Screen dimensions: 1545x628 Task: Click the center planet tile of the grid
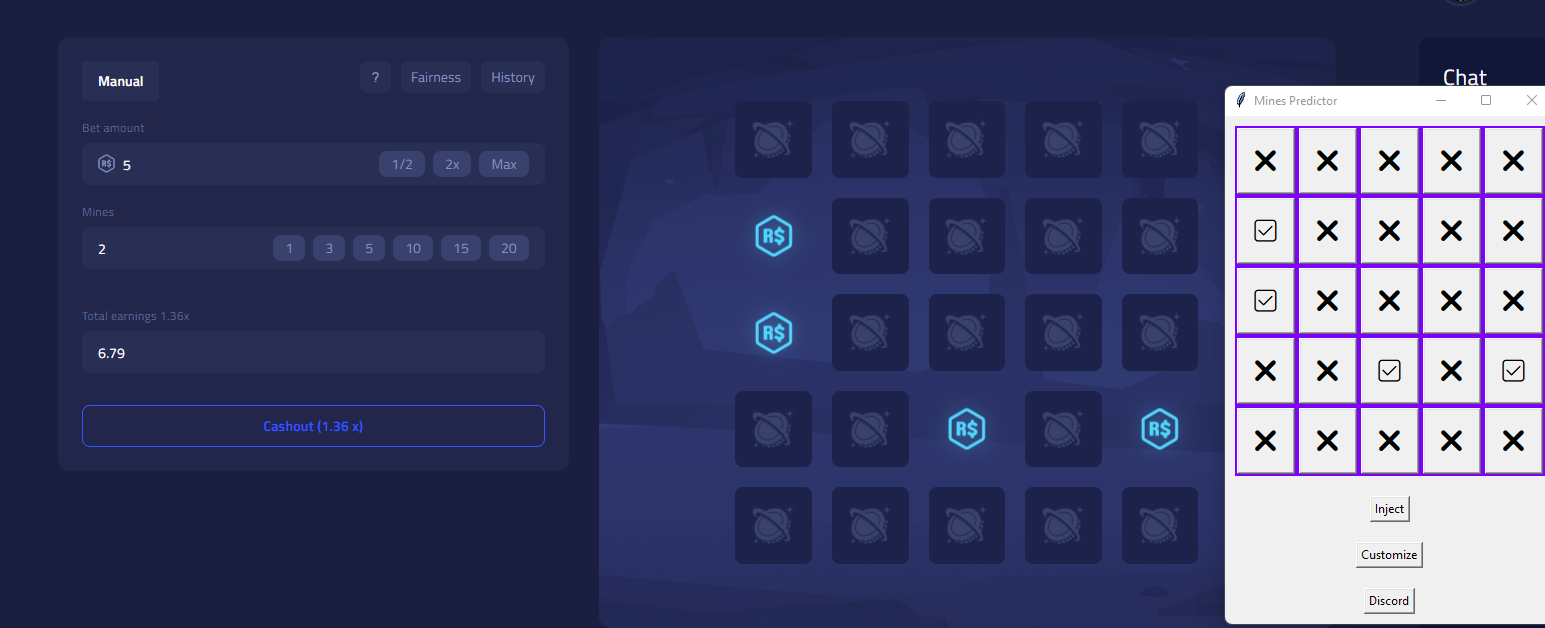coord(966,332)
